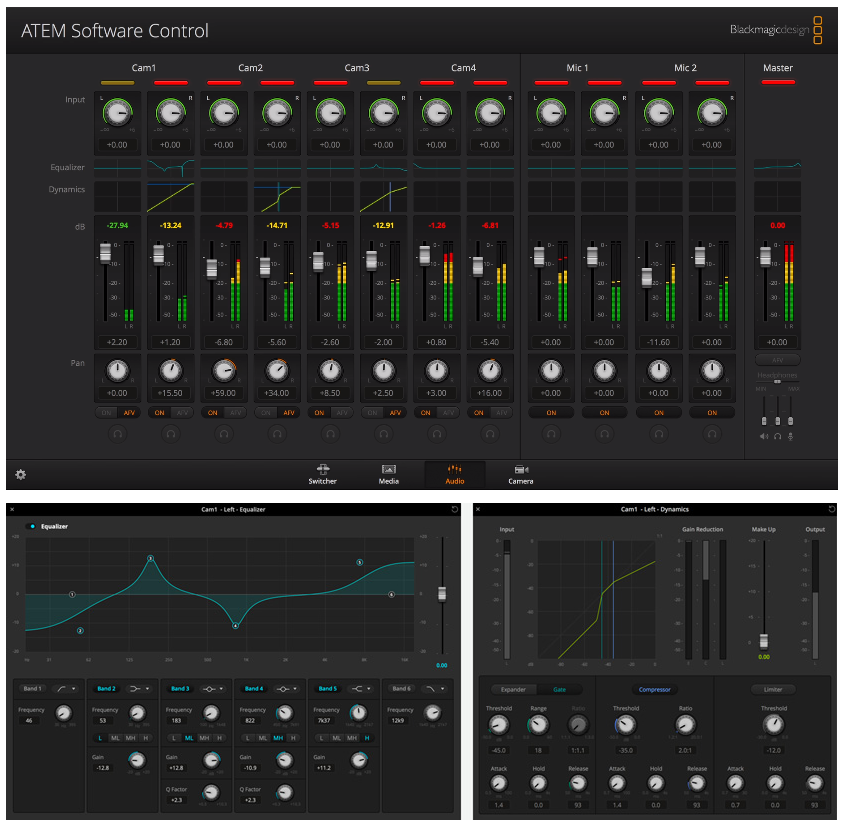The image size is (844, 826).
Task: Open the settings gear icon
Action: (x=20, y=475)
